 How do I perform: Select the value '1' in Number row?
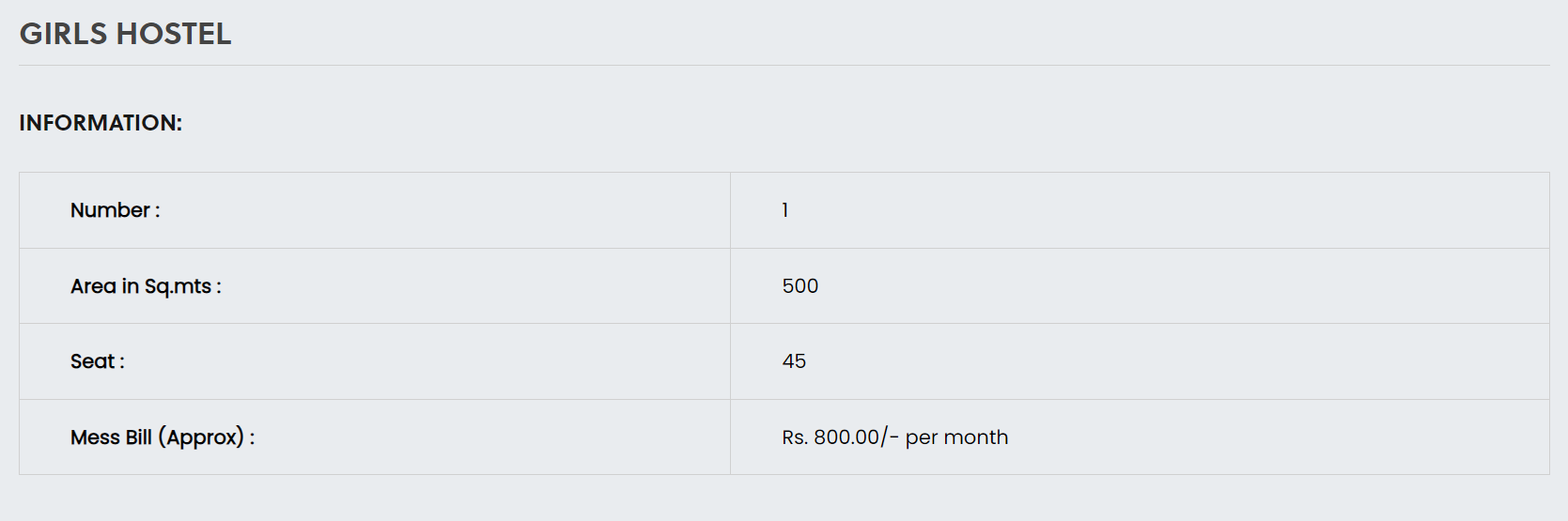(x=785, y=210)
